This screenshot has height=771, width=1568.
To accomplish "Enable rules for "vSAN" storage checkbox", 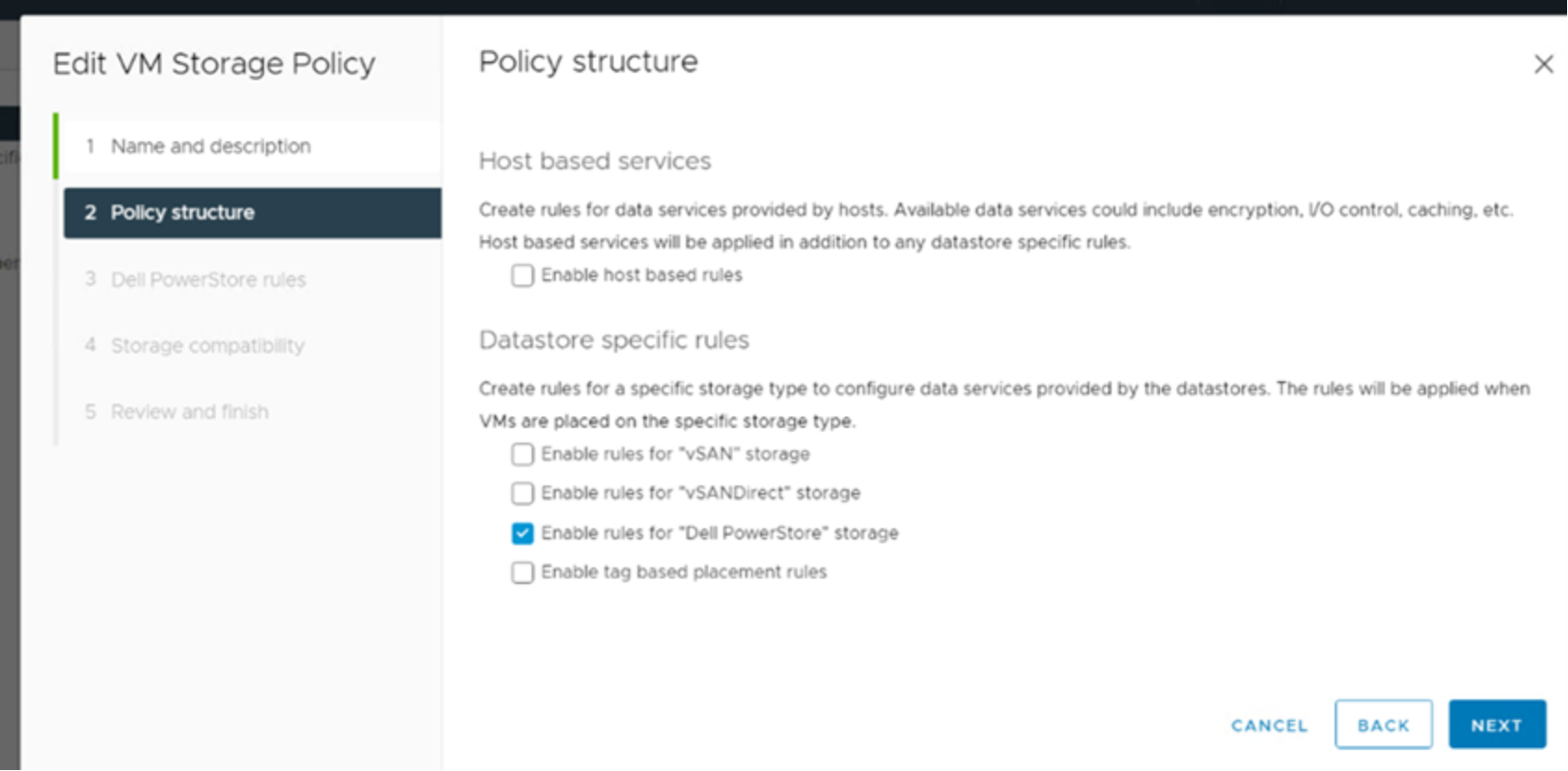I will click(522, 454).
